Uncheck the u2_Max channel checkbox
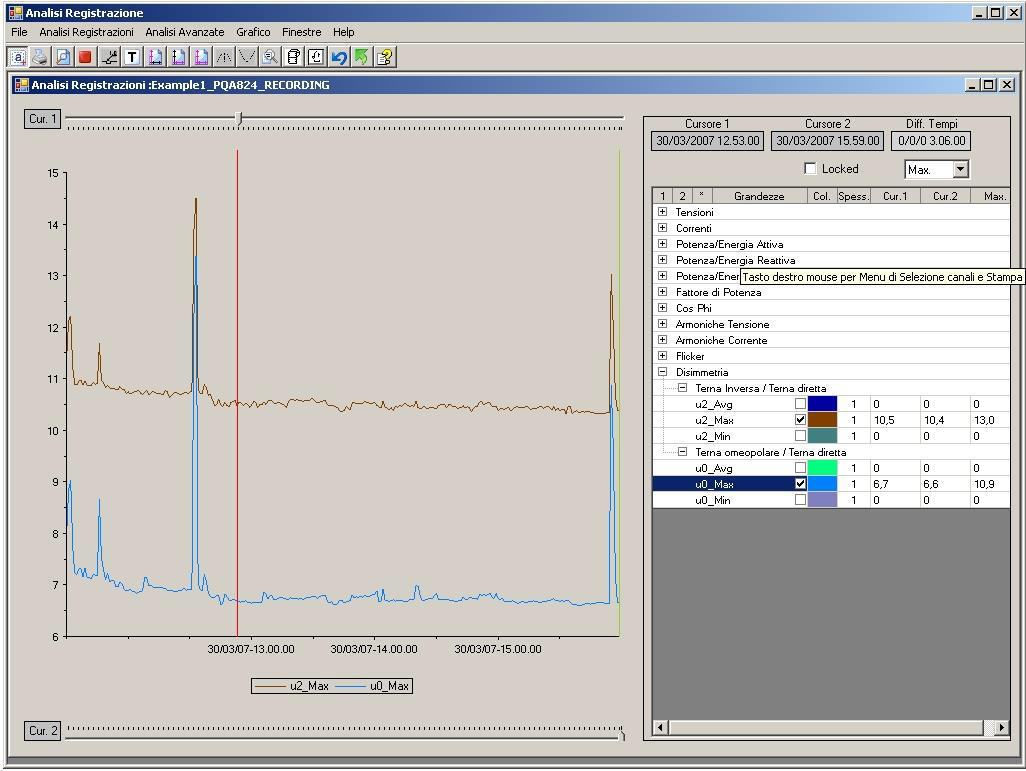The height and width of the screenshot is (771, 1026). point(800,420)
